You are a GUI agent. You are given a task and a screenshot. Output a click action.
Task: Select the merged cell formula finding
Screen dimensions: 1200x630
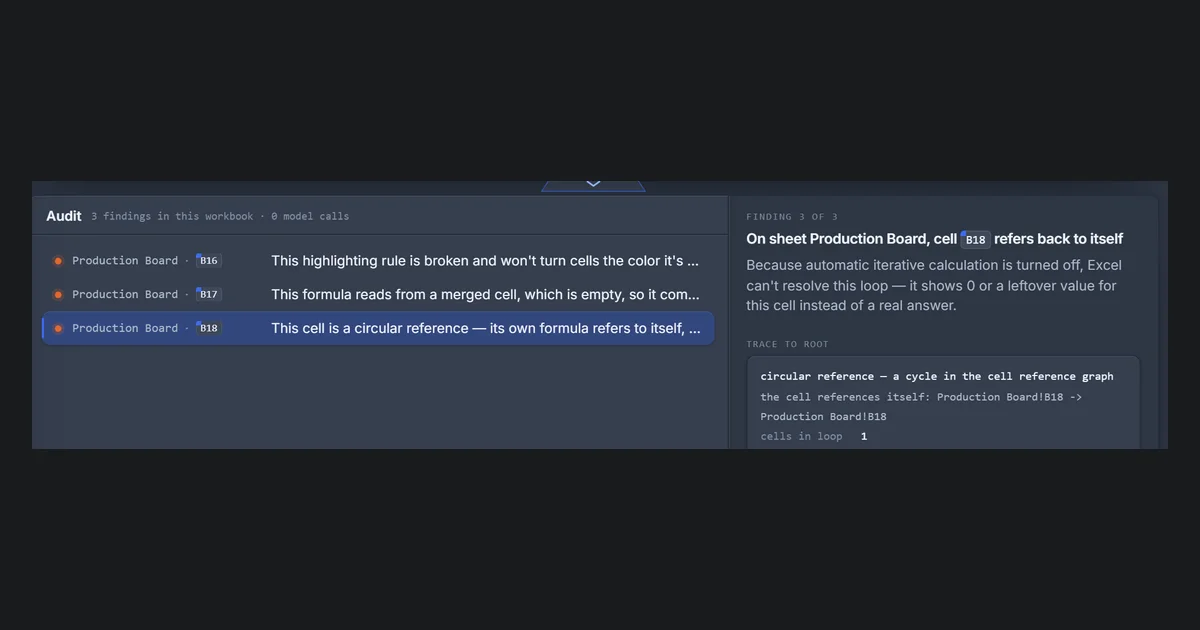point(378,295)
